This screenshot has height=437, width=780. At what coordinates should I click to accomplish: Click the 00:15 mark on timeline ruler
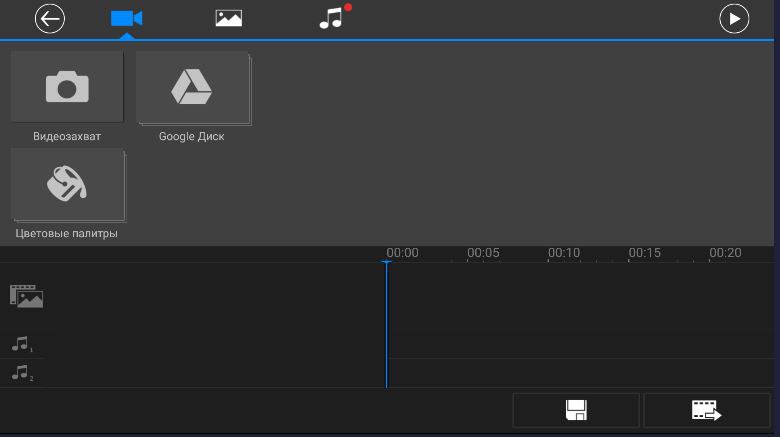tap(644, 253)
